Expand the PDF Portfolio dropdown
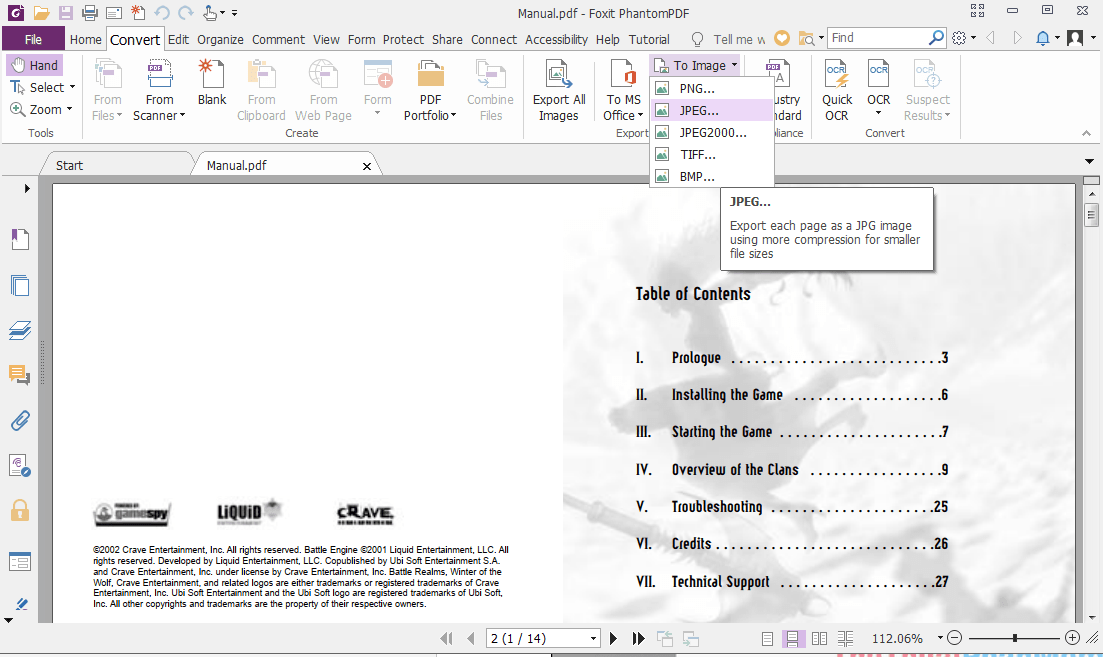1103x657 pixels. tap(430, 115)
